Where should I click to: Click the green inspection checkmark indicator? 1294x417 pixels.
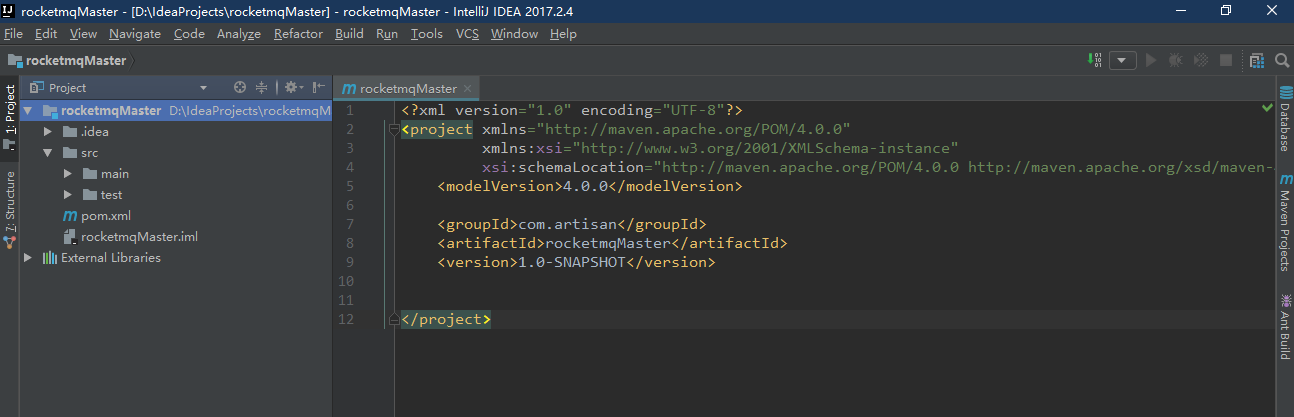pos(1267,107)
